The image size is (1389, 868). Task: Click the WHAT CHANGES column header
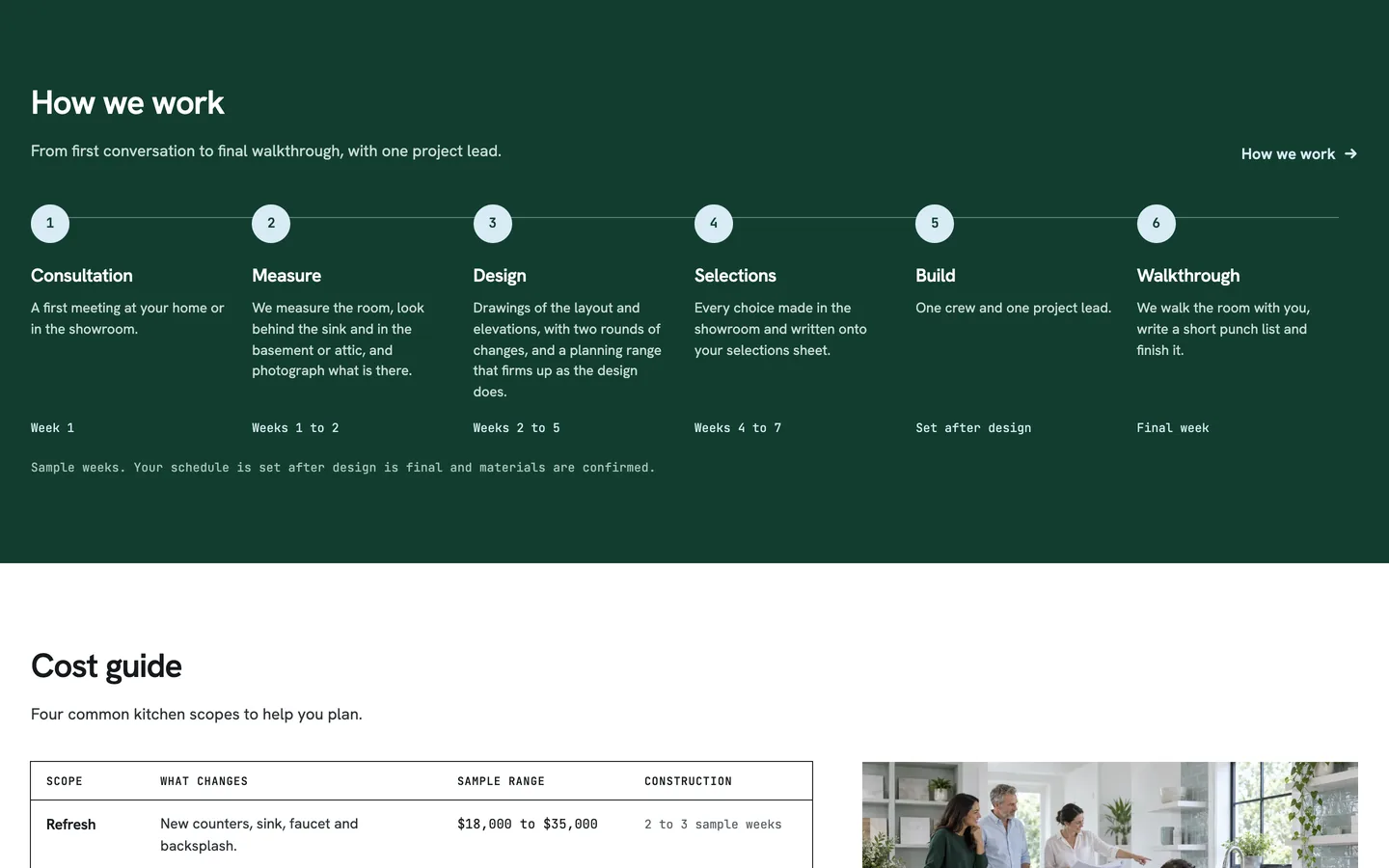pos(204,781)
